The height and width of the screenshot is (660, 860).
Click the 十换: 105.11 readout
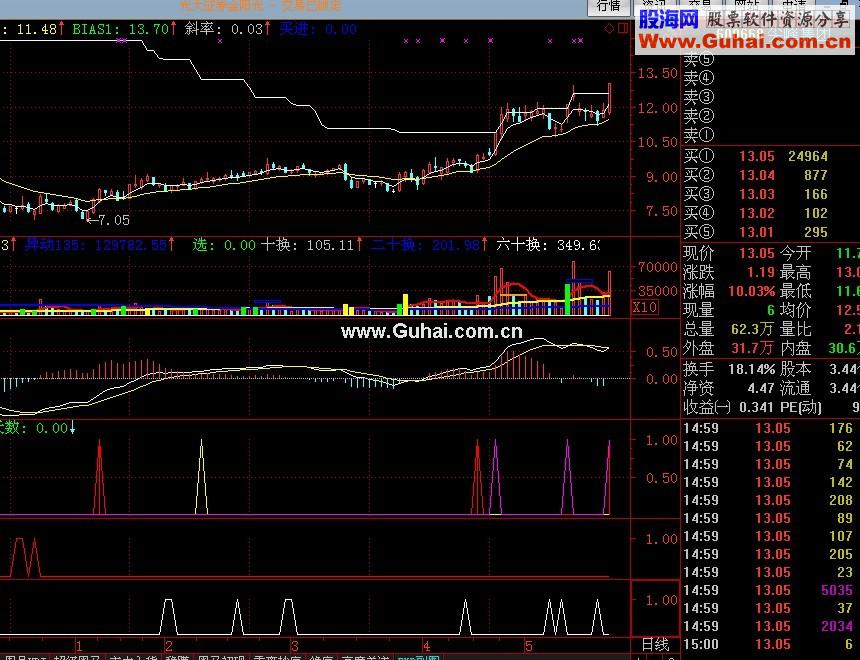(310, 245)
